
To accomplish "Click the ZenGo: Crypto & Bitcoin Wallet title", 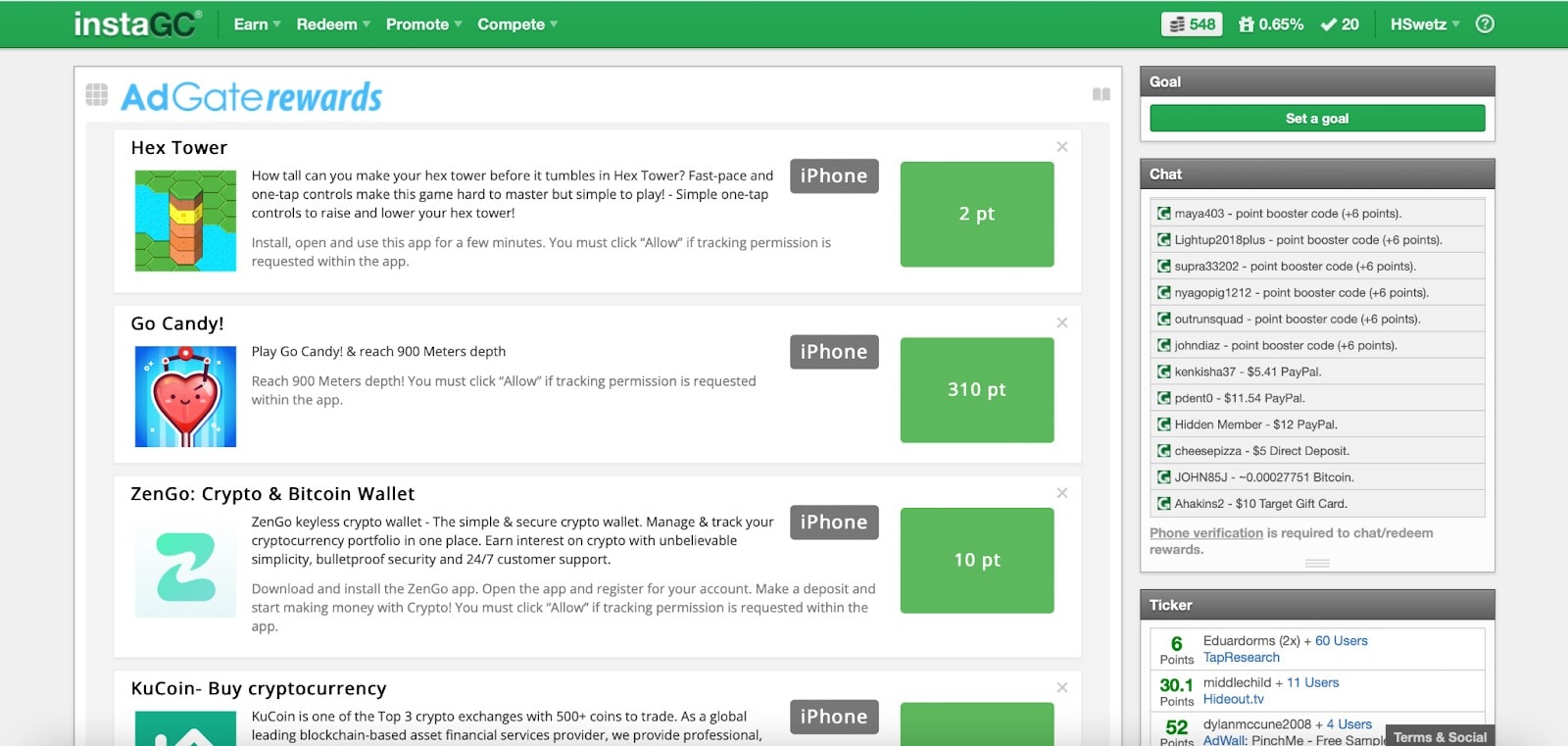I will pos(272,494).
